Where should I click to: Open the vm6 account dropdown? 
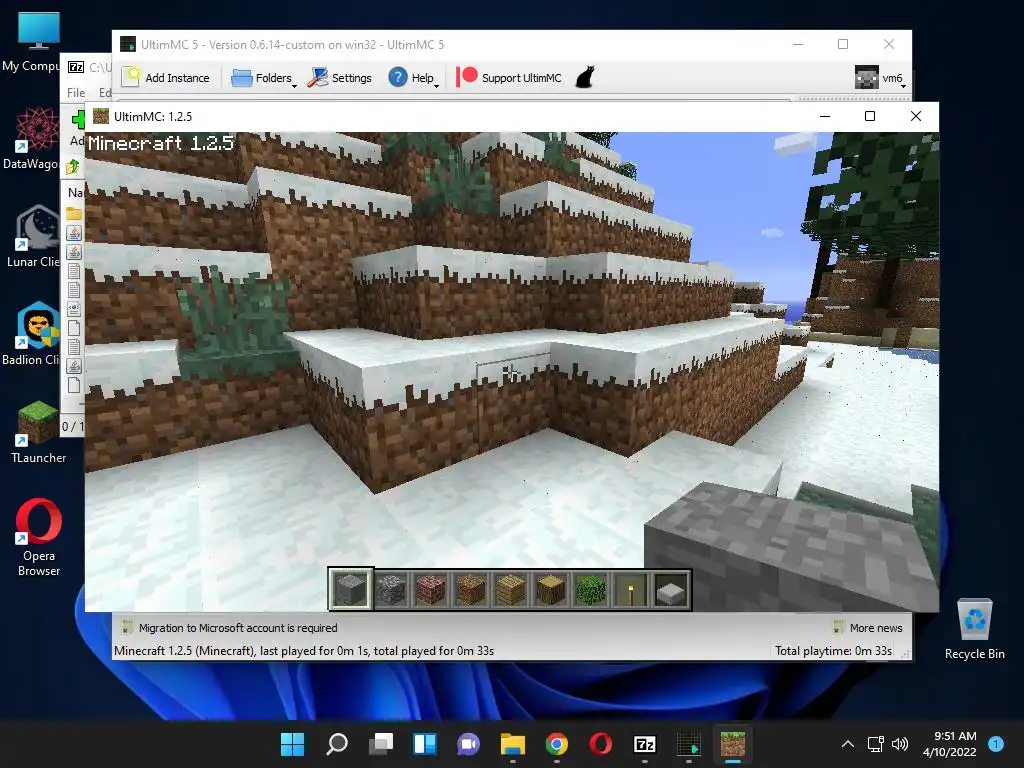click(x=880, y=78)
